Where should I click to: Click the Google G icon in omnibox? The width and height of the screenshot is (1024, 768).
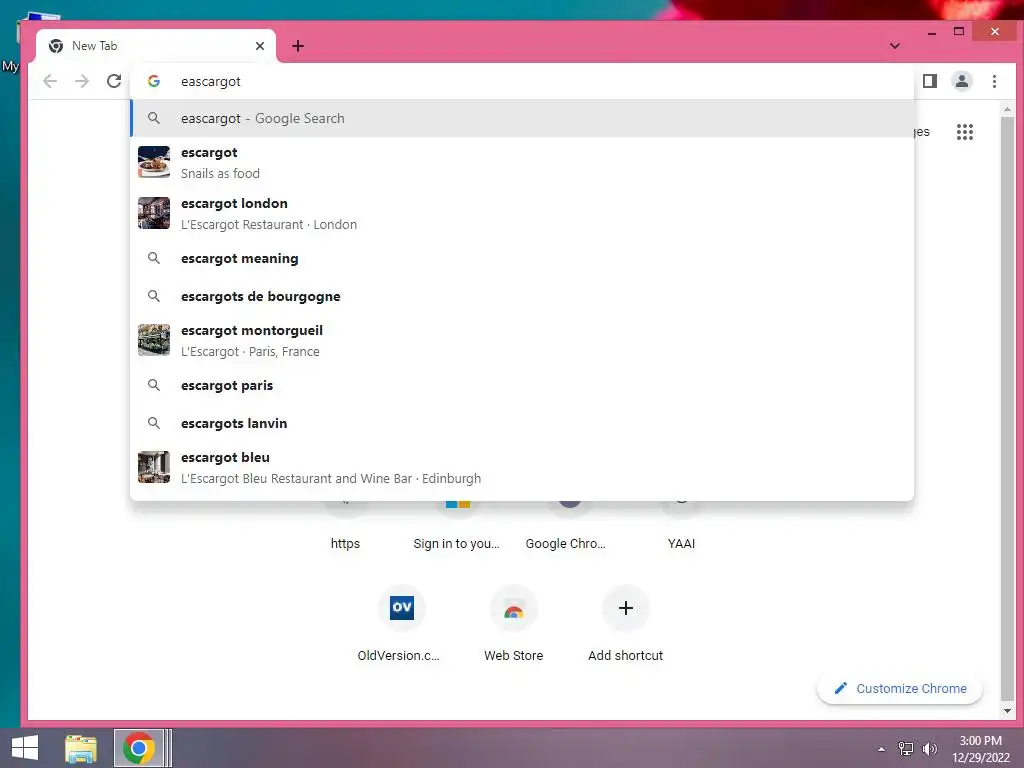pos(153,81)
